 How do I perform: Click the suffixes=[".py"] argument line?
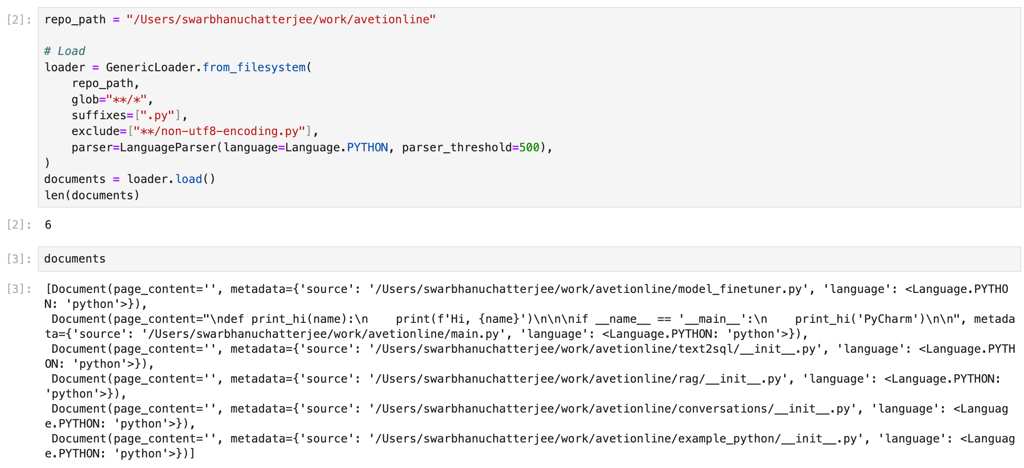[131, 114]
